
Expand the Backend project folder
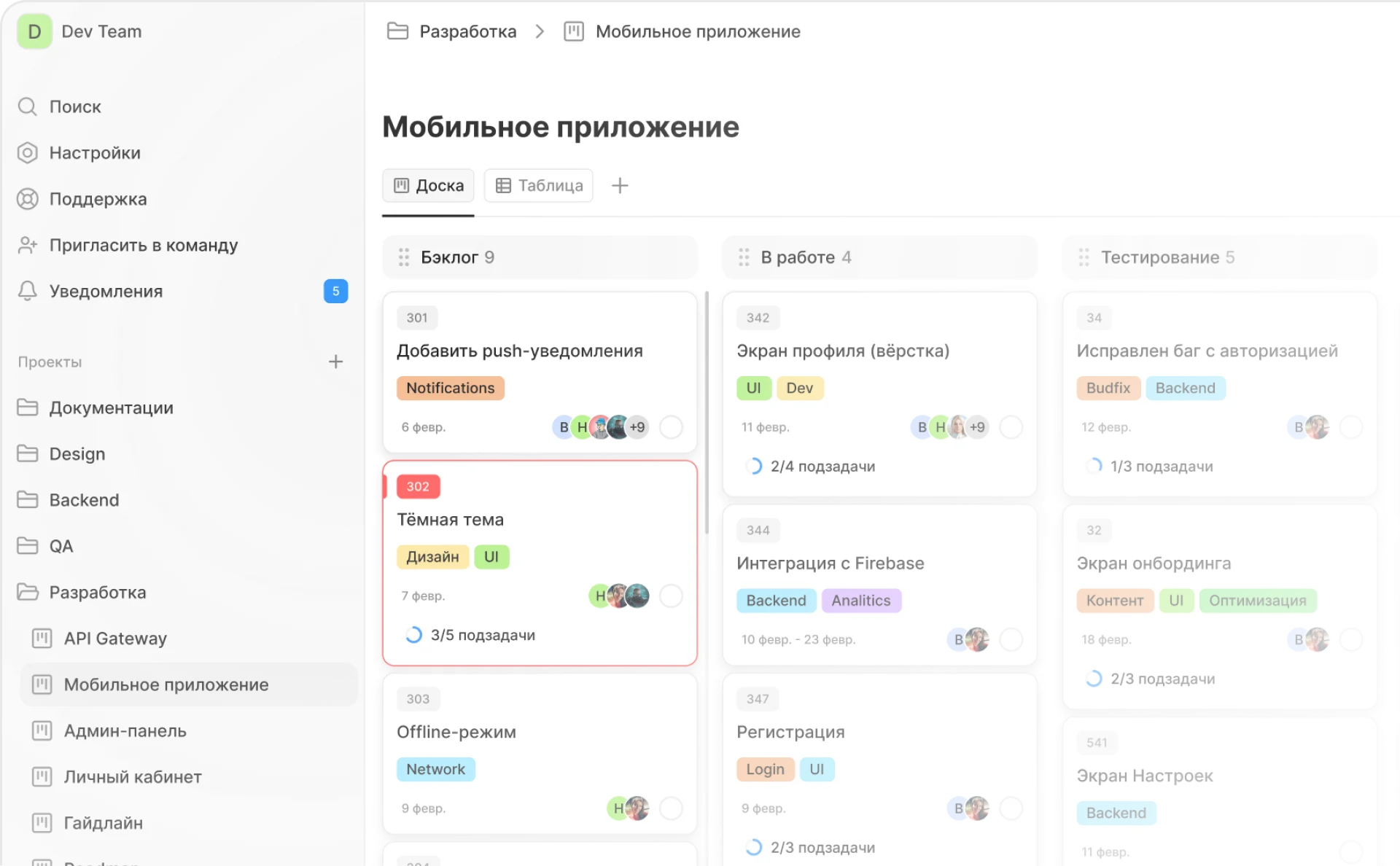point(27,500)
